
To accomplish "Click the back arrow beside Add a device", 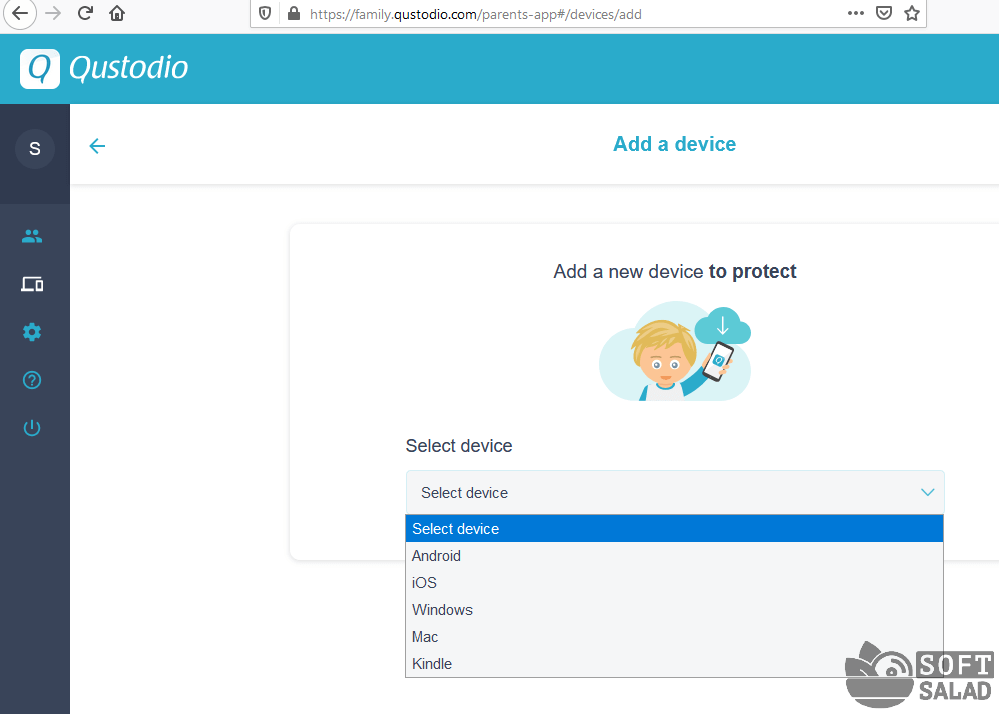I will pyautogui.click(x=97, y=146).
